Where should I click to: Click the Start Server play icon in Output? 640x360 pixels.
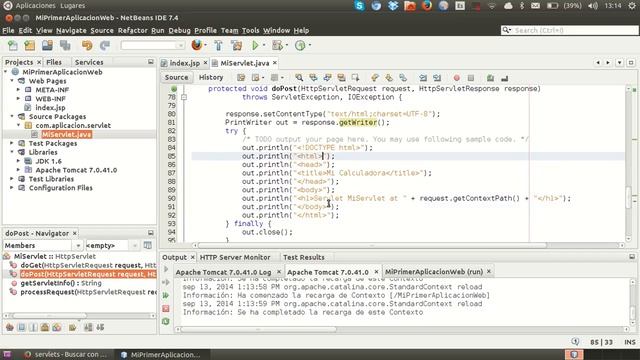(166, 269)
